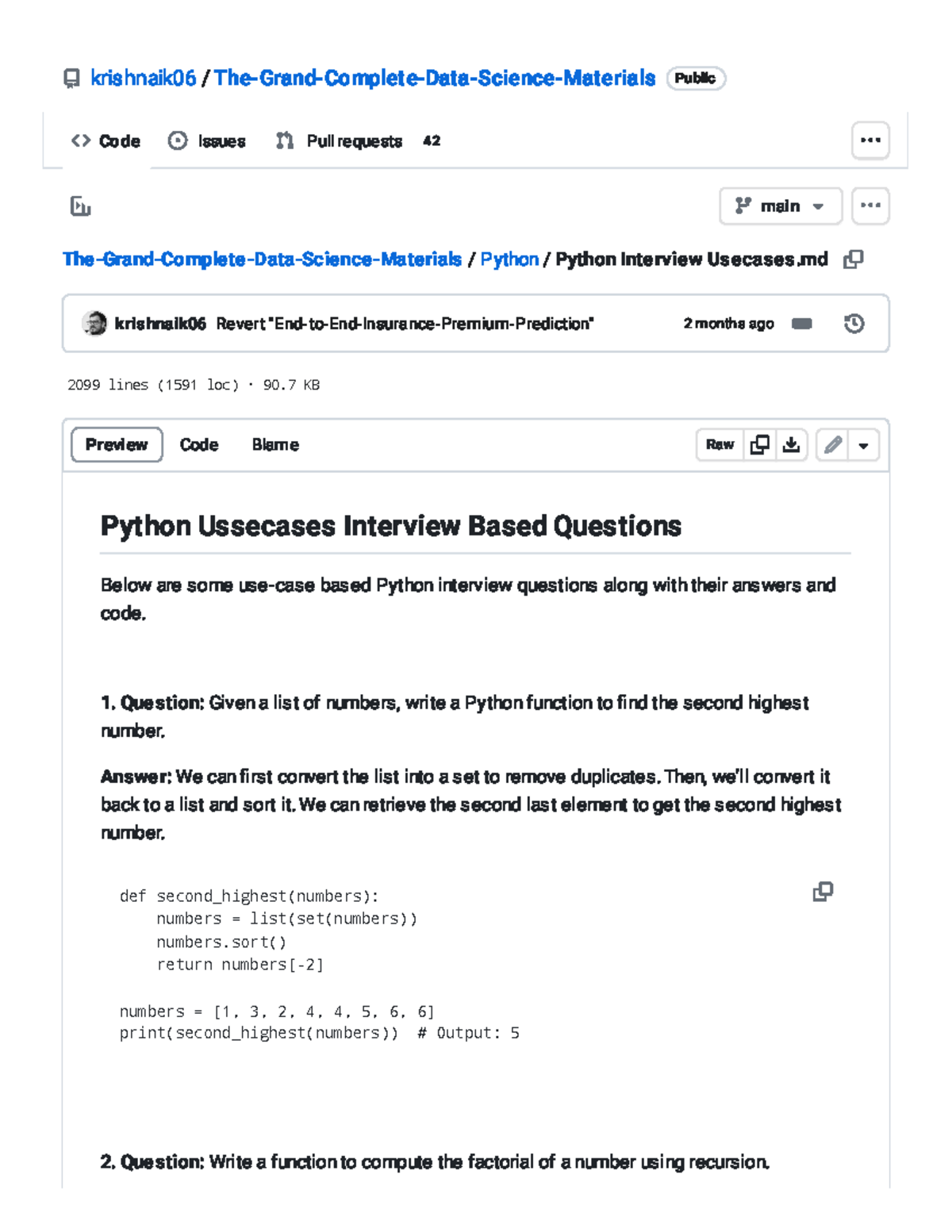Open the main branch selector
952x1232 pixels.
tap(780, 206)
